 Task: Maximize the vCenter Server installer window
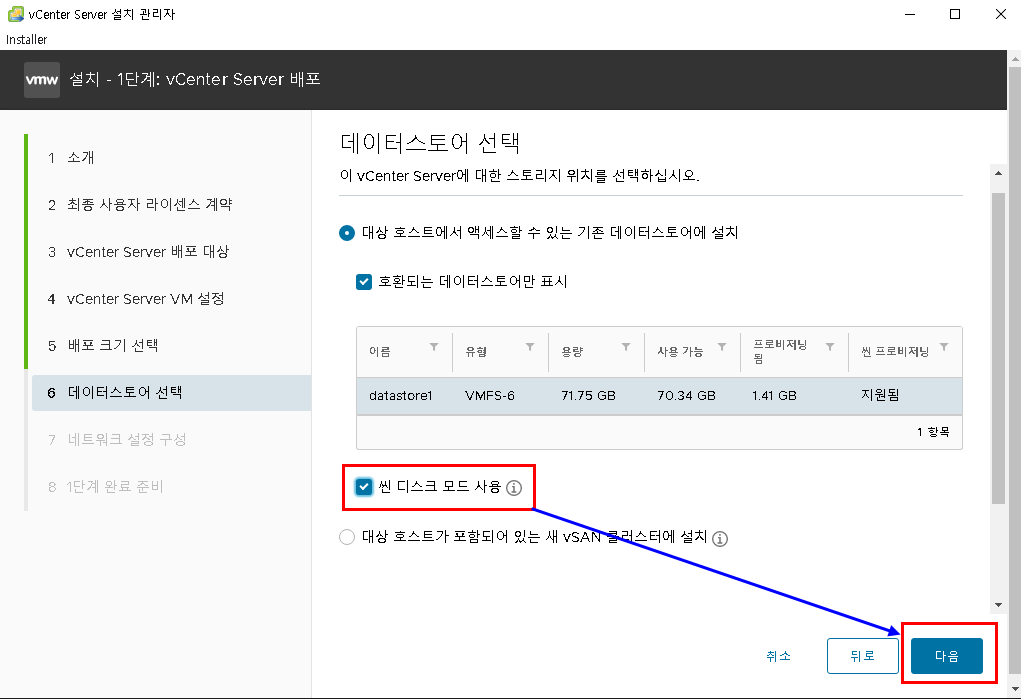pos(955,14)
